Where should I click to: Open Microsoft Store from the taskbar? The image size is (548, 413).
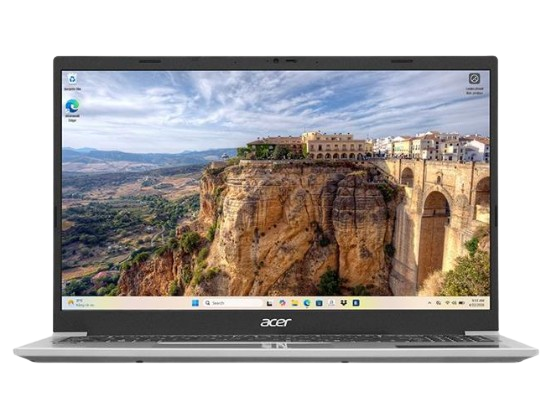point(319,303)
